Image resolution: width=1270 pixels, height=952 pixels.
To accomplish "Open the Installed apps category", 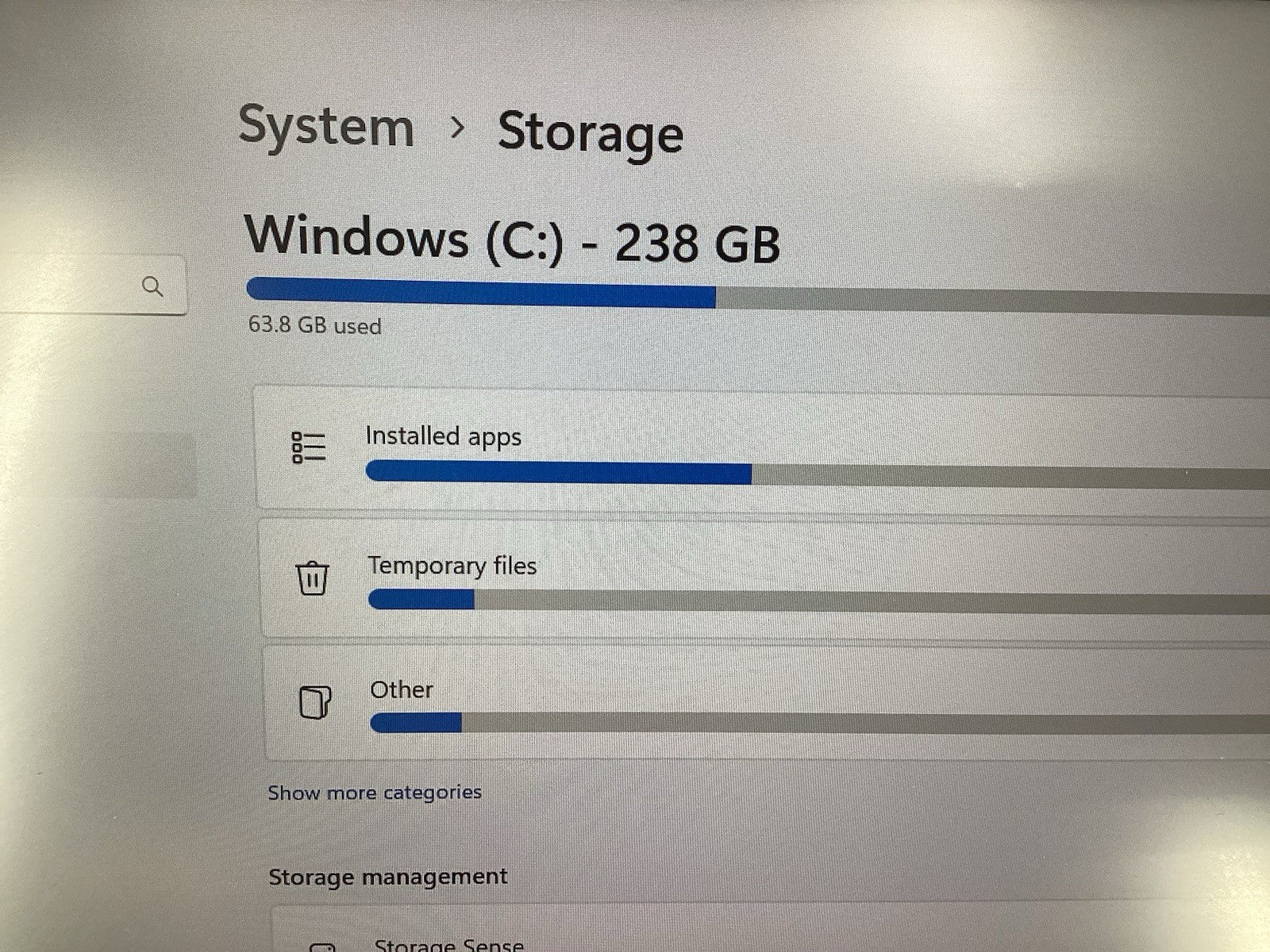I will point(762,450).
